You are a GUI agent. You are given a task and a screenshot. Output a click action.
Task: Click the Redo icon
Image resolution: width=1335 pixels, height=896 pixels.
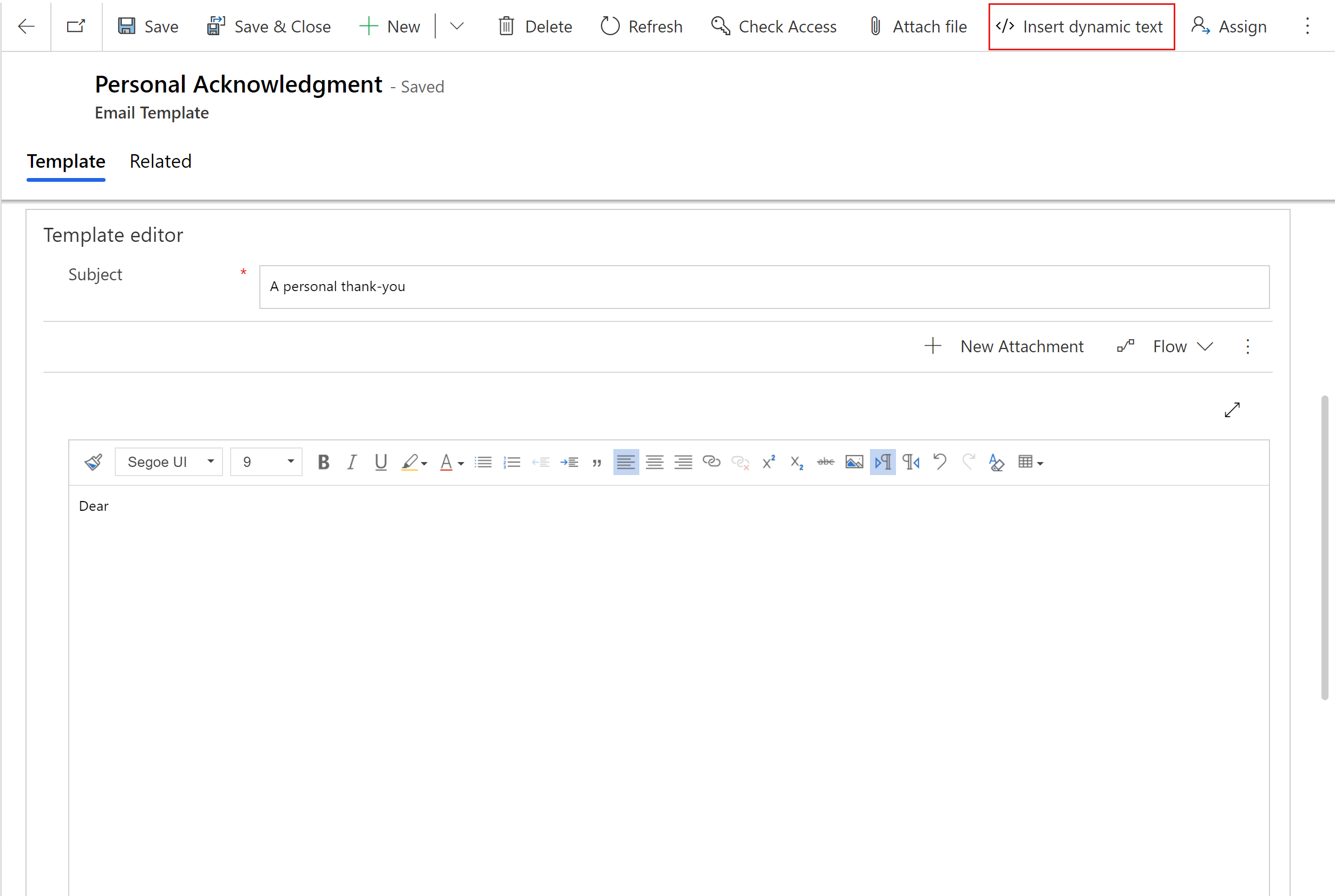pos(967,461)
